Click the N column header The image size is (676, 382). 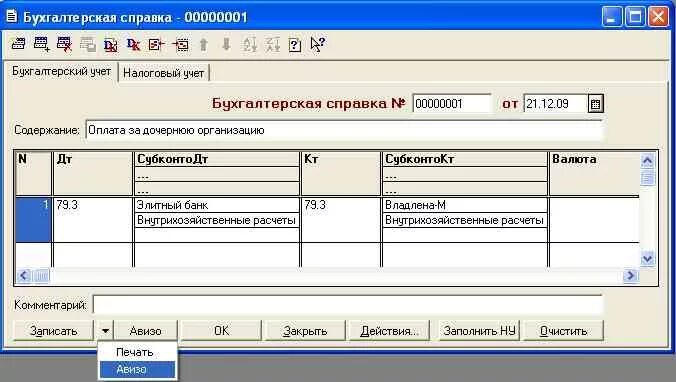(x=33, y=173)
